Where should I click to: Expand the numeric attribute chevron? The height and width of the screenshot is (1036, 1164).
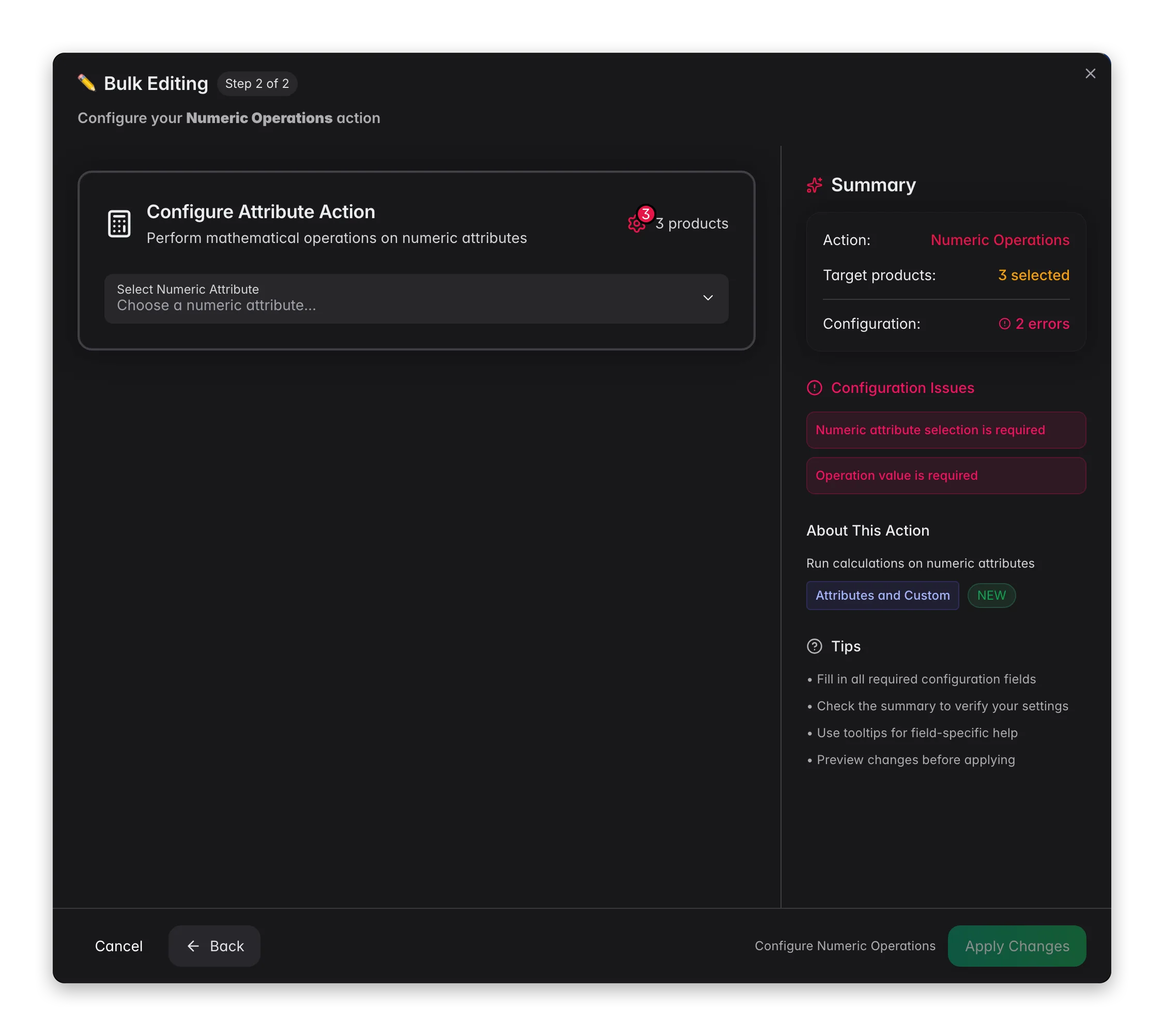[x=708, y=298]
